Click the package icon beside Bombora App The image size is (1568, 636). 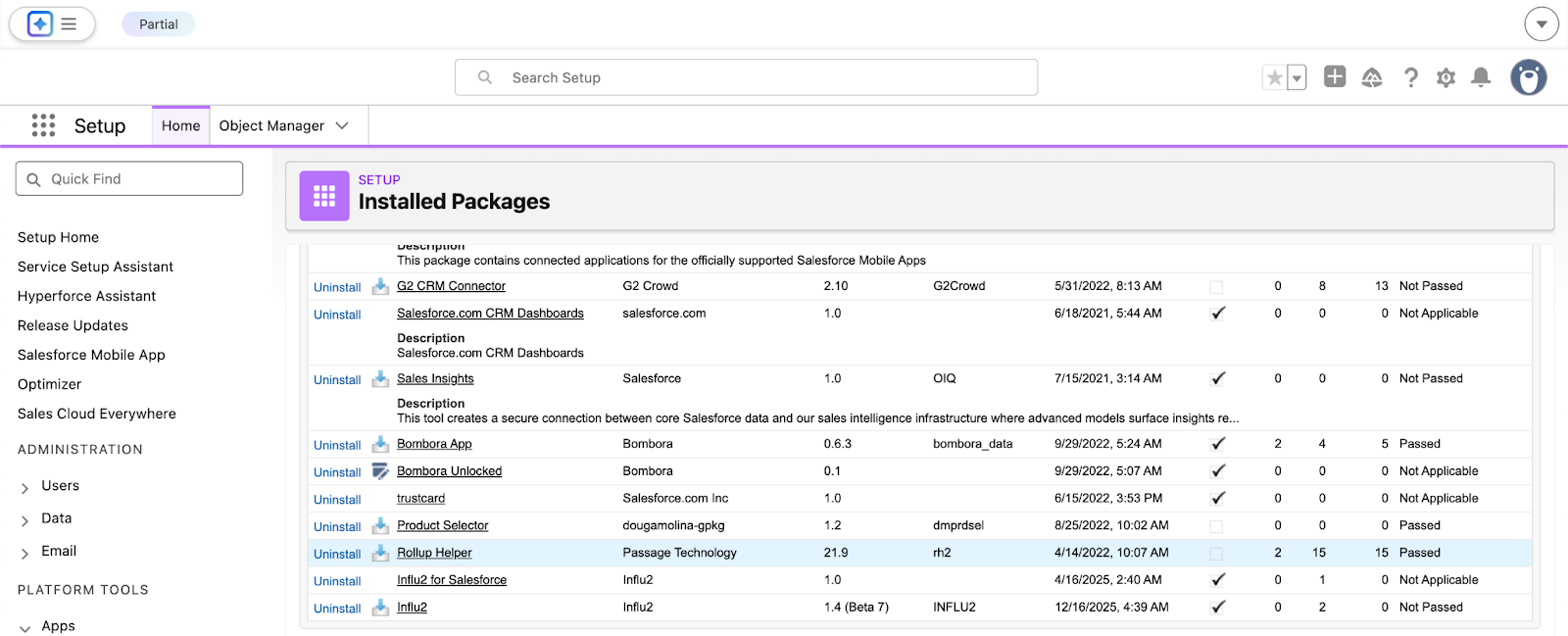(x=380, y=444)
